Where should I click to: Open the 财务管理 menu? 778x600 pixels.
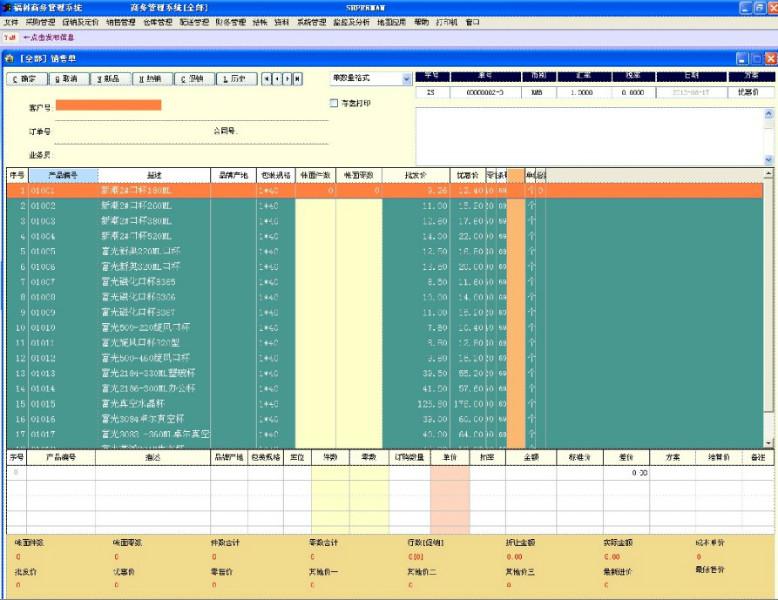coord(231,21)
